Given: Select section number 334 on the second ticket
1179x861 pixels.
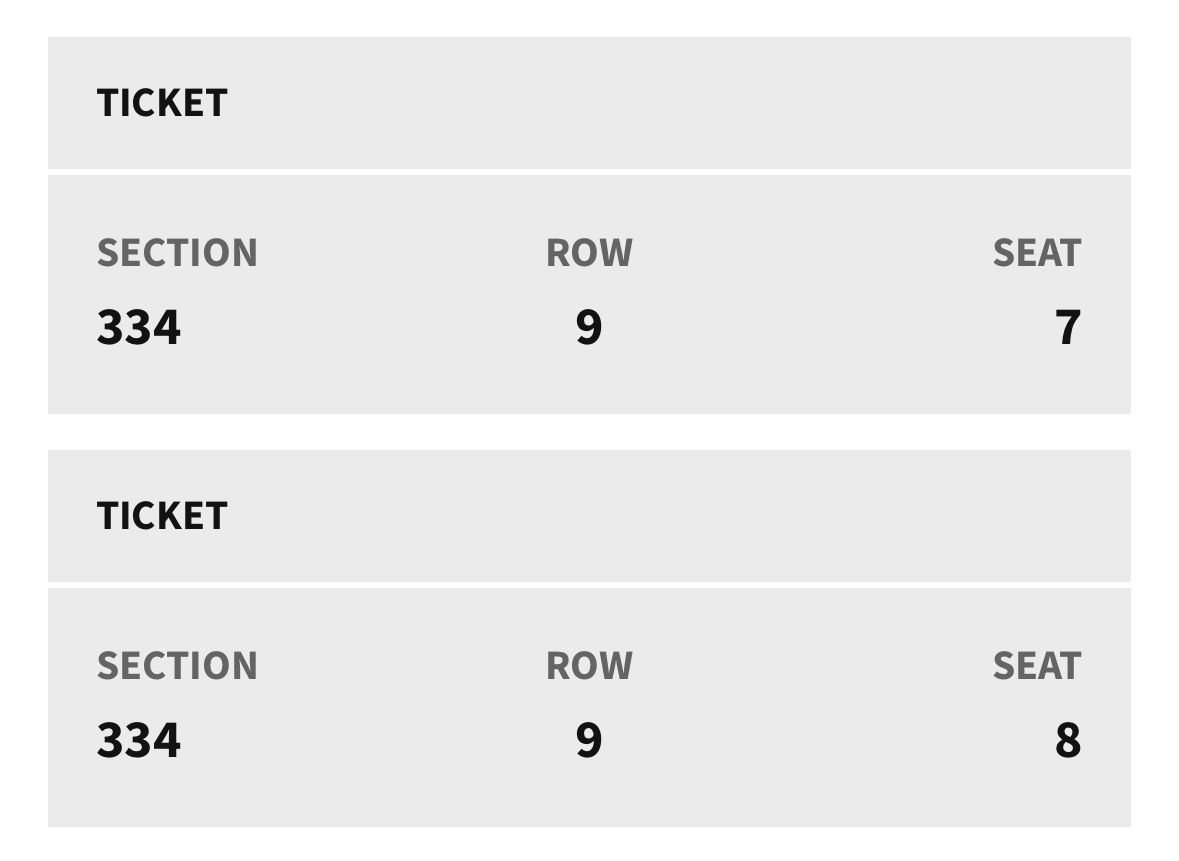Looking at the screenshot, I should click(139, 741).
